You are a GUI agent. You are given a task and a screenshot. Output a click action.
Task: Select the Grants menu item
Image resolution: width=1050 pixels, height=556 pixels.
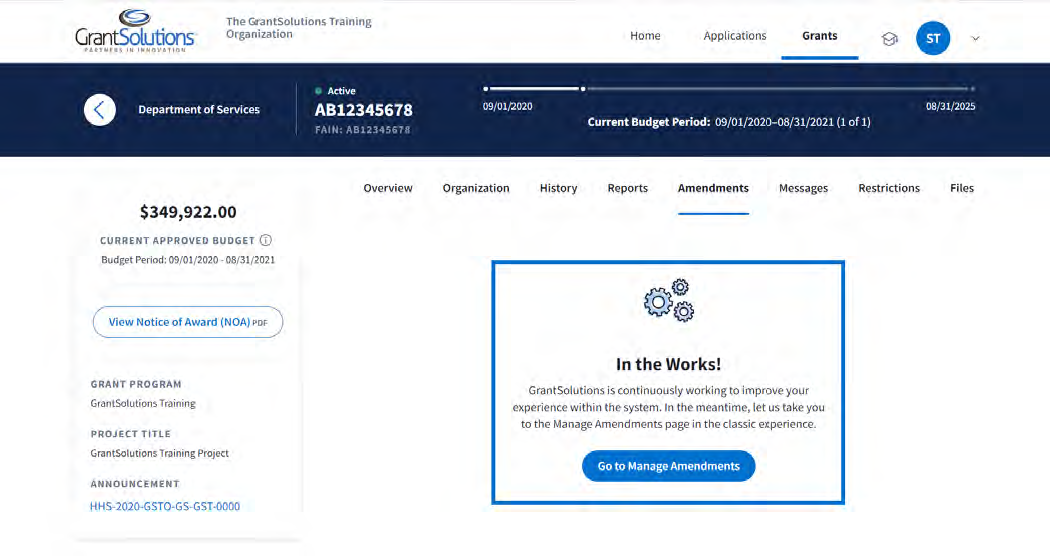tap(819, 36)
